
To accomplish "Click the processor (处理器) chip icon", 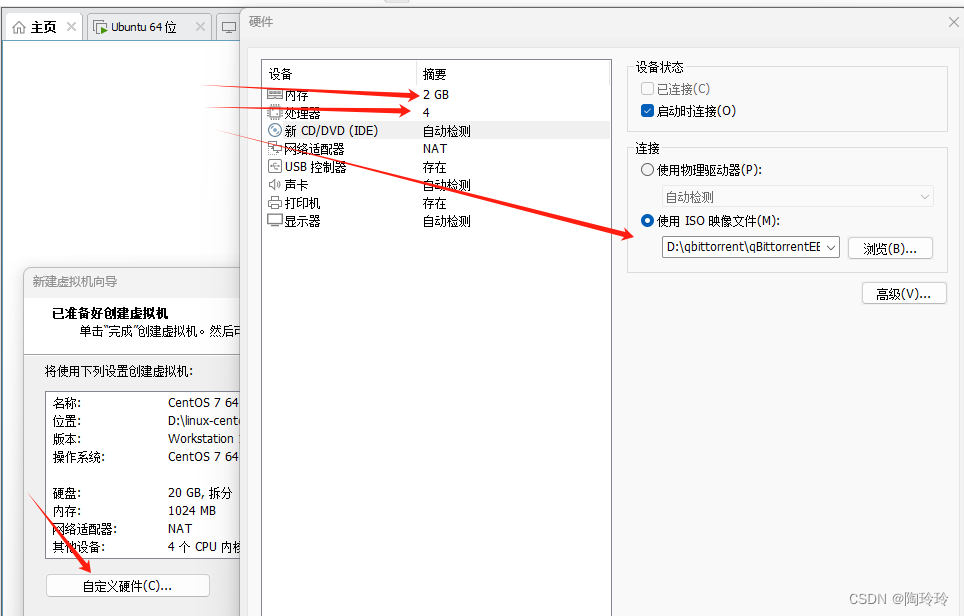I will coord(275,113).
